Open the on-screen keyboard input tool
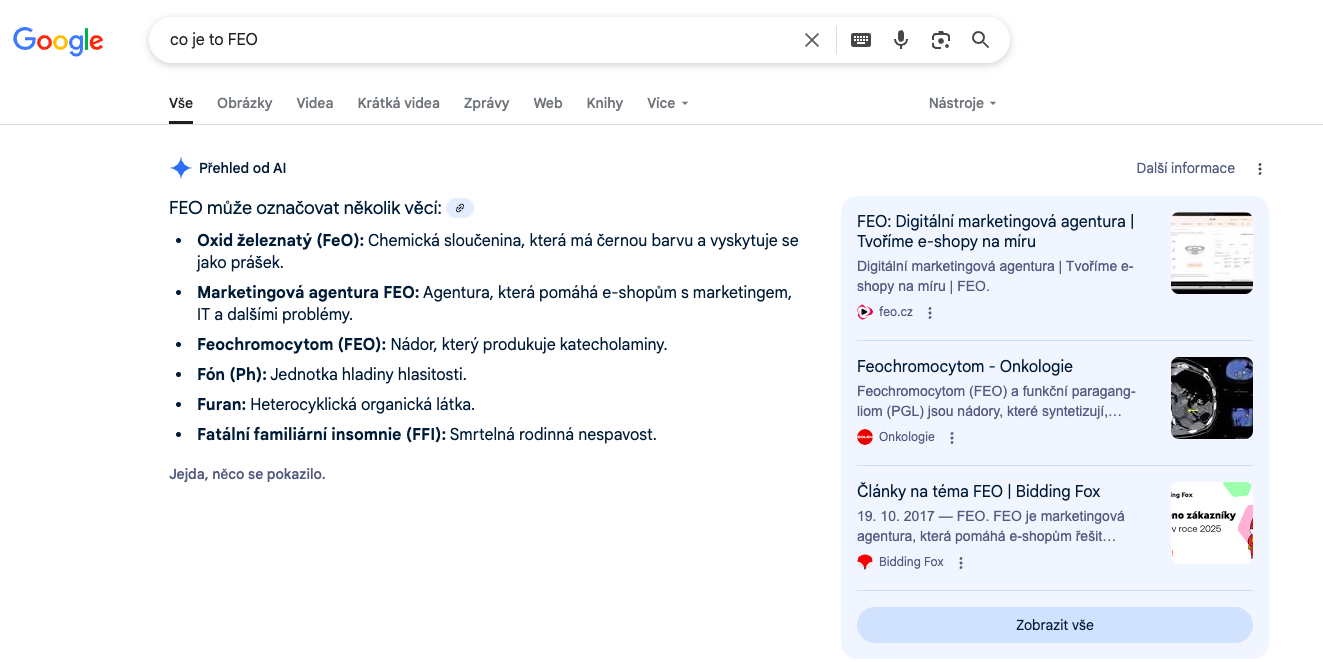Screen dimensions: 1323x662 (x=861, y=40)
